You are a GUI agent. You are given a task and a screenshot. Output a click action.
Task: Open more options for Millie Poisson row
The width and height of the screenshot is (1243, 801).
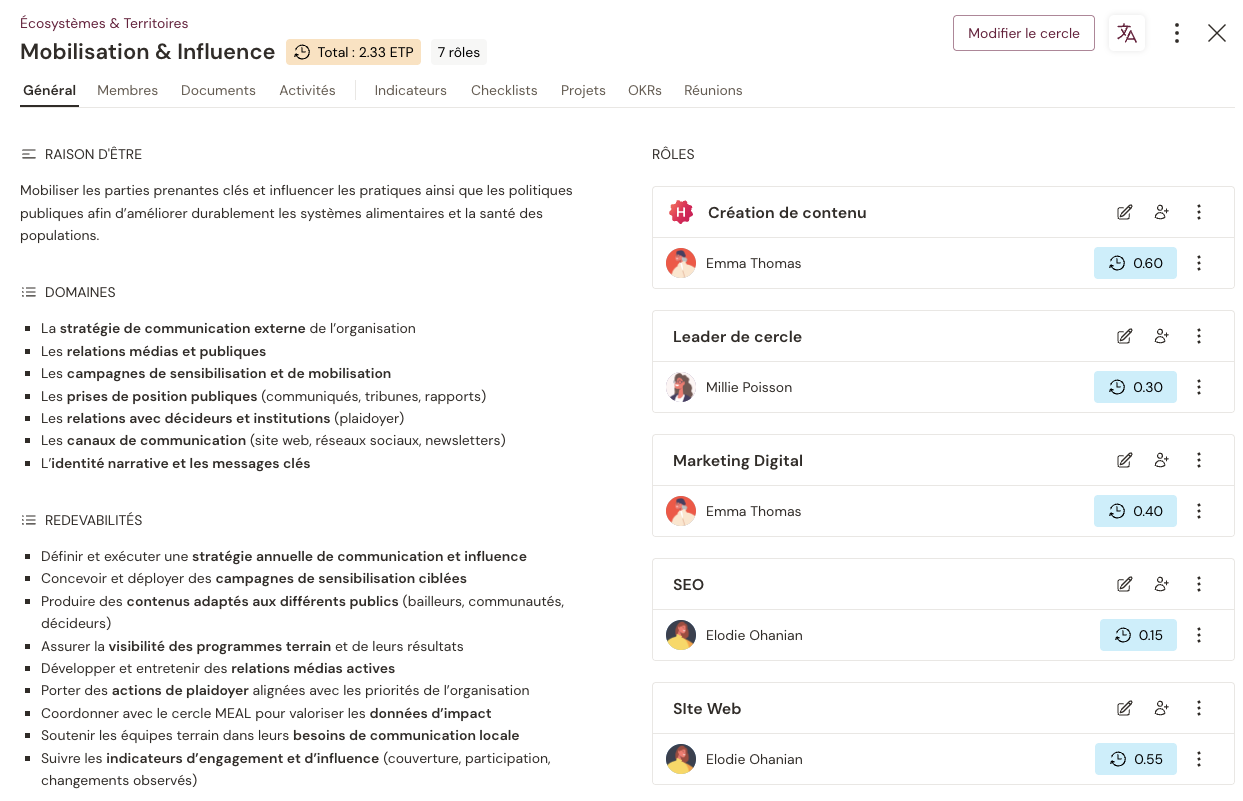[1199, 387]
